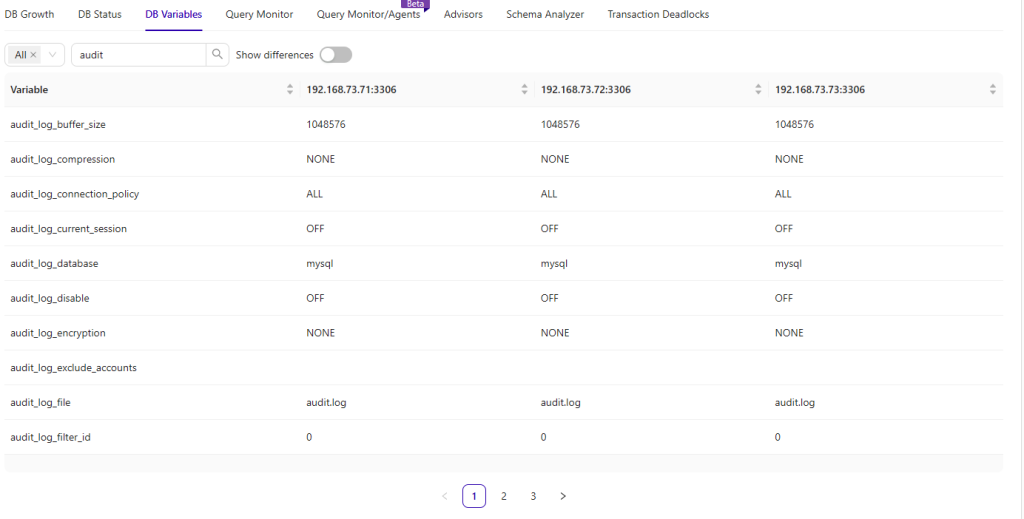Jump to page 3
This screenshot has width=1024, height=519.
(533, 496)
